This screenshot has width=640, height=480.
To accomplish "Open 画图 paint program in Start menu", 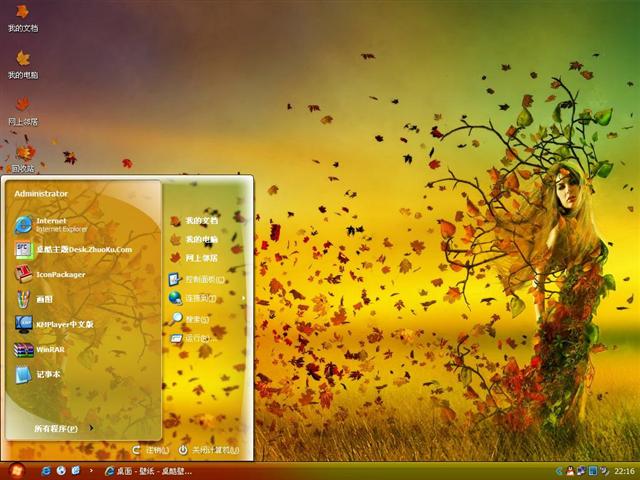I will click(33, 299).
